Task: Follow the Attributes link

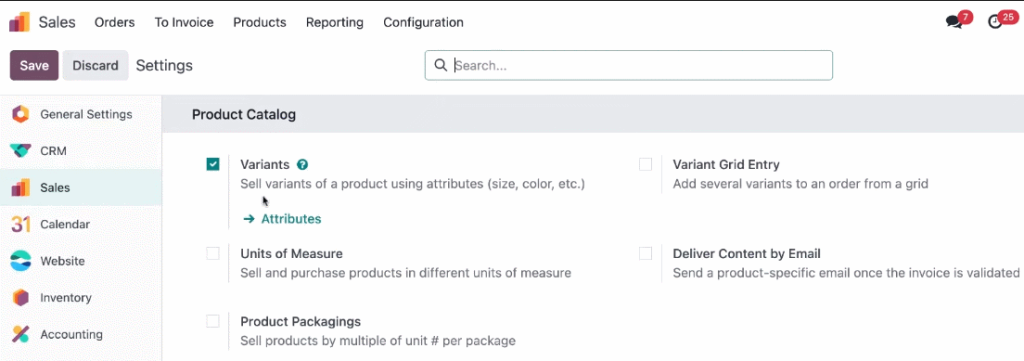Action: (x=282, y=219)
